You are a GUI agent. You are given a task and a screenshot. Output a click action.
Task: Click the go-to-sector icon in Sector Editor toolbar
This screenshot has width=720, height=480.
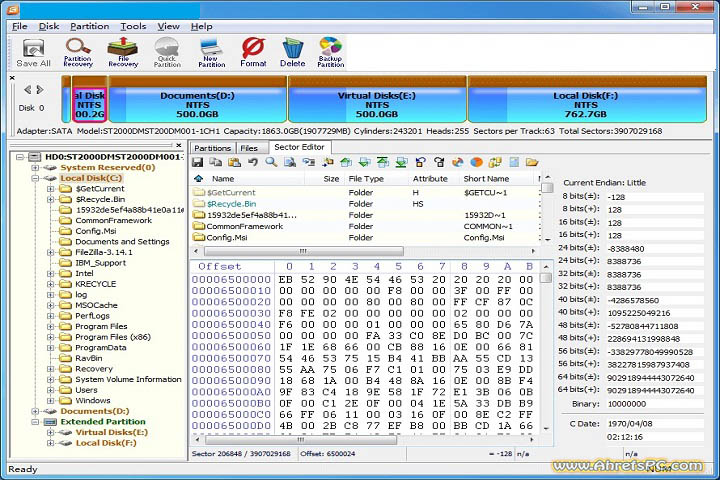coord(309,162)
